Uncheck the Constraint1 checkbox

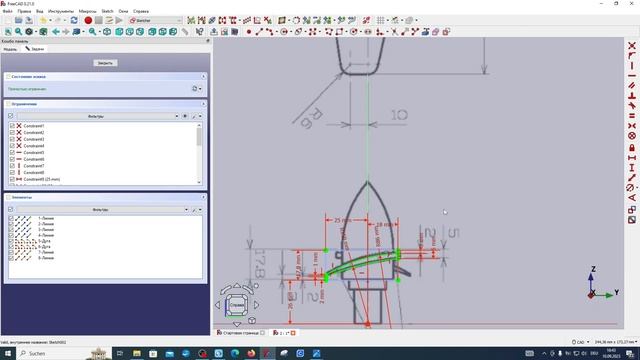click(x=12, y=126)
